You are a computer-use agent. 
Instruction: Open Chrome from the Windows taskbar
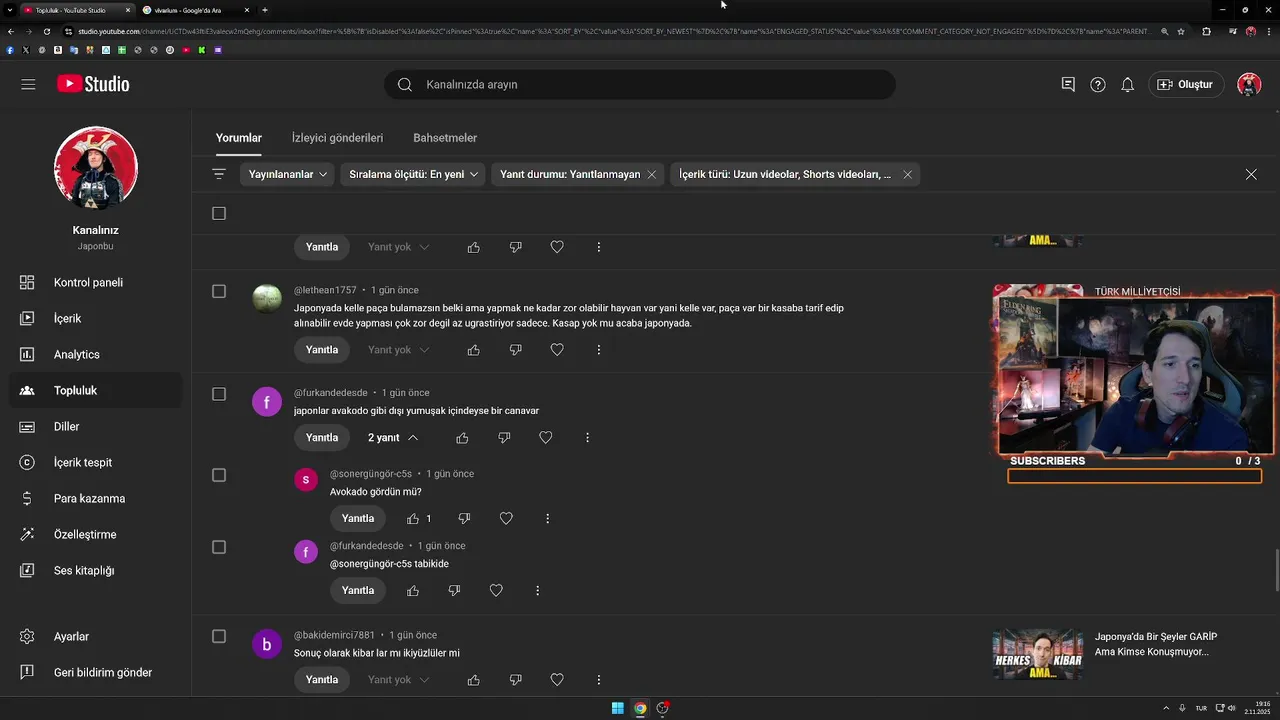coord(640,708)
